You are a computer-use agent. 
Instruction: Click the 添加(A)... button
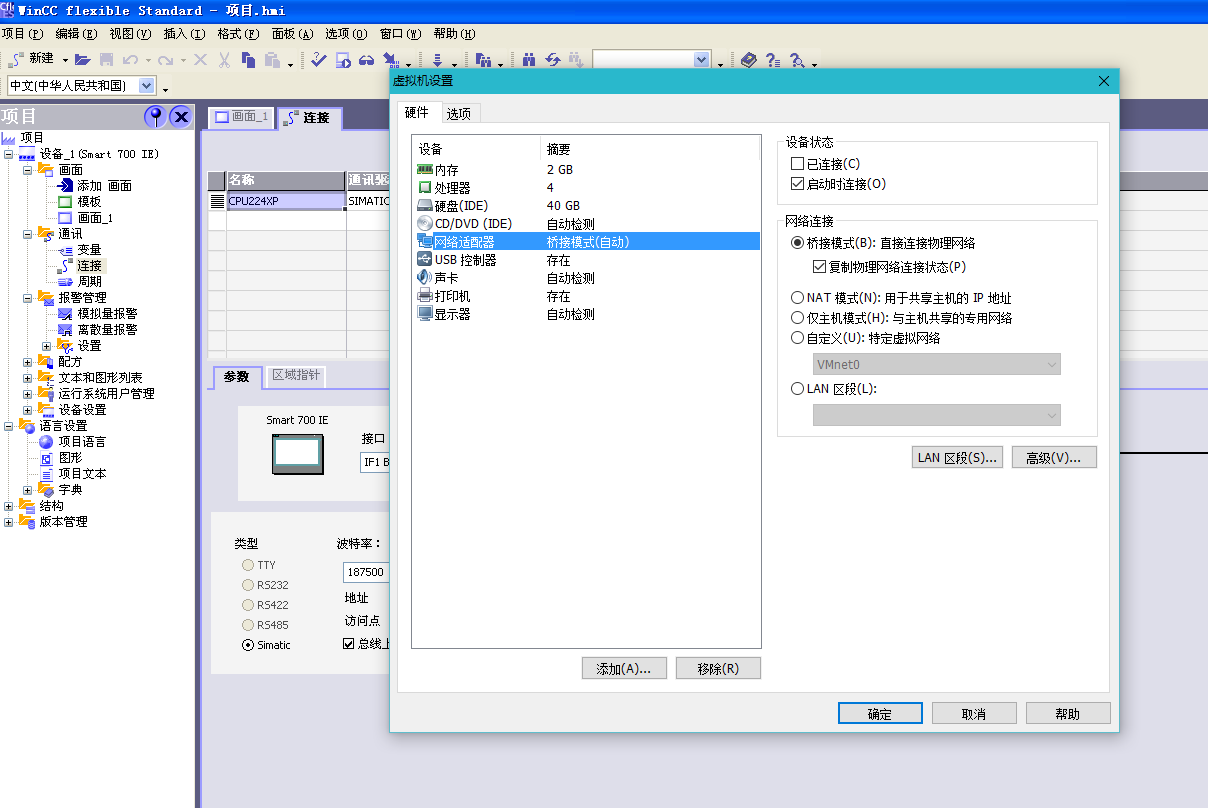(x=624, y=668)
